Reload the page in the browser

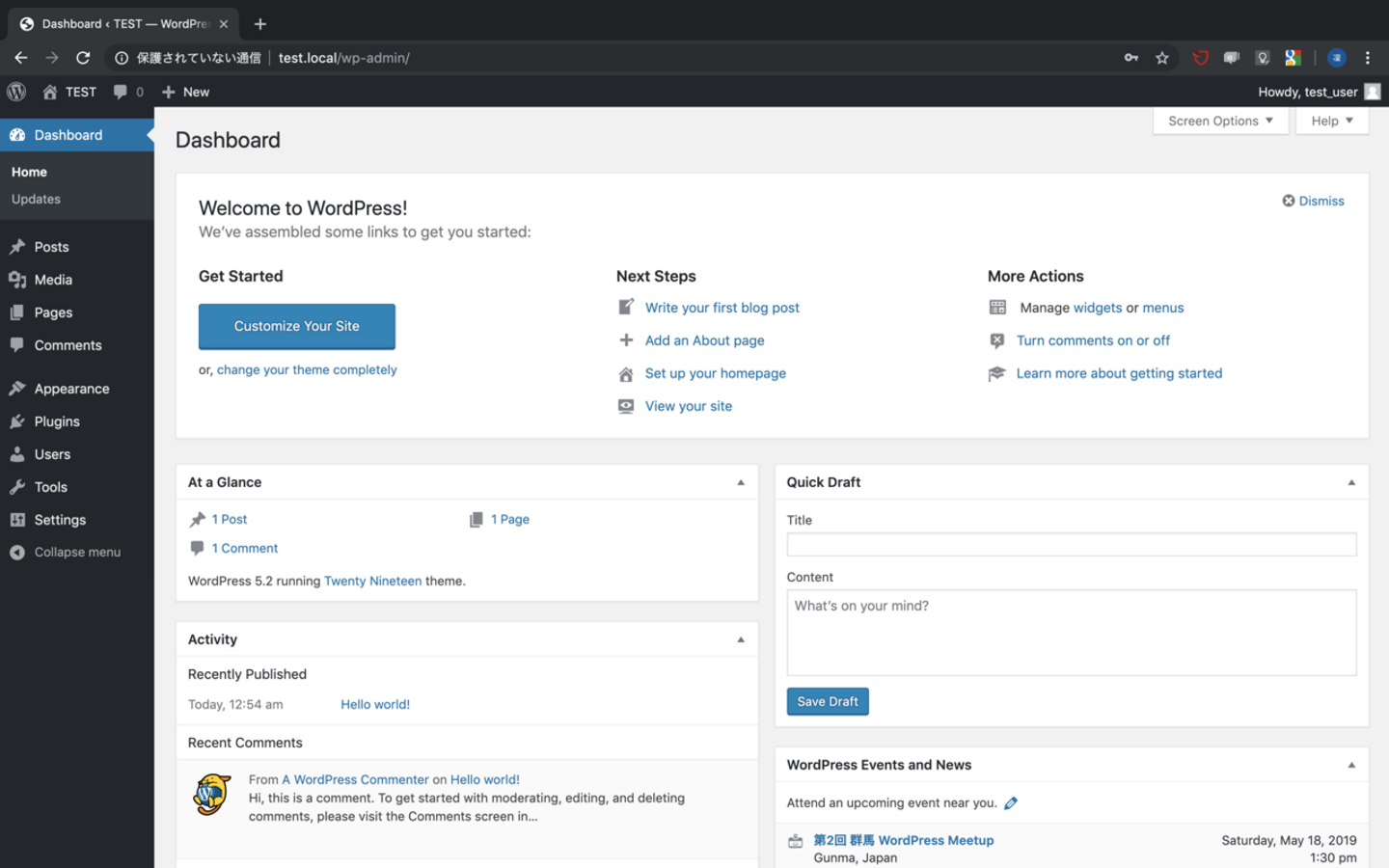coord(83,58)
